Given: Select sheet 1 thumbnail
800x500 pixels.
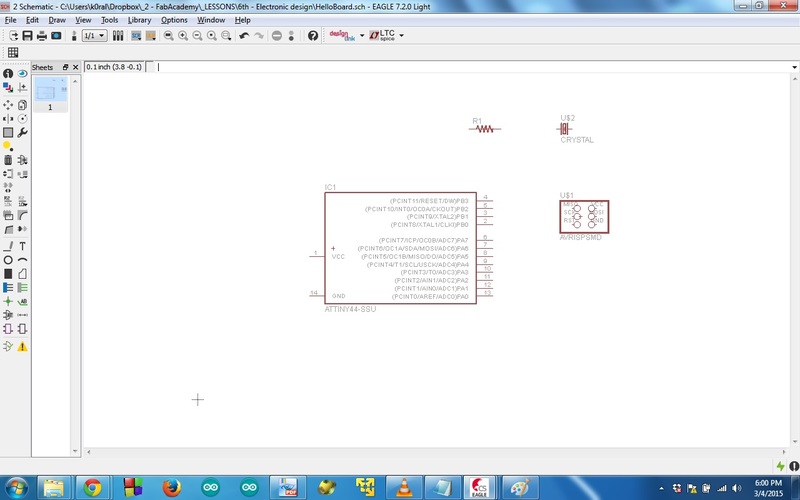Looking at the screenshot, I should 50,94.
